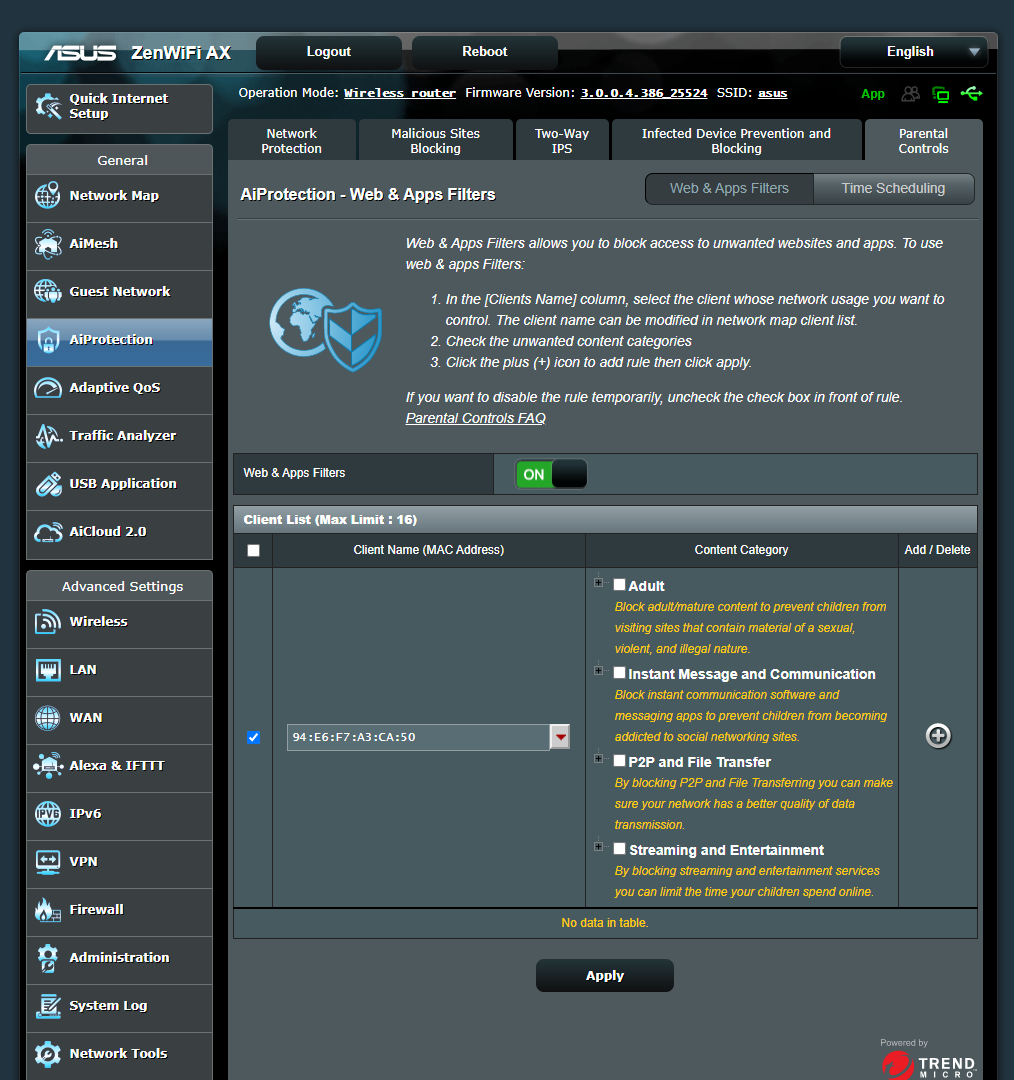Expand the Adult category tree
This screenshot has width=1014, height=1080.
pyautogui.click(x=599, y=583)
